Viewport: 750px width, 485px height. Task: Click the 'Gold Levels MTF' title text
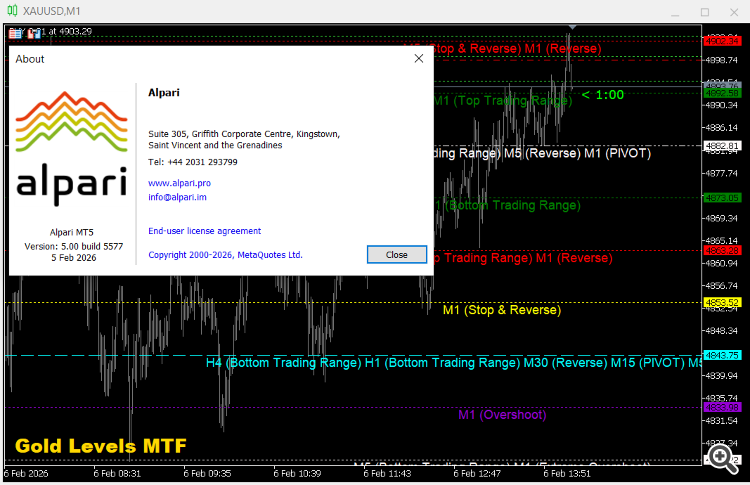101,446
